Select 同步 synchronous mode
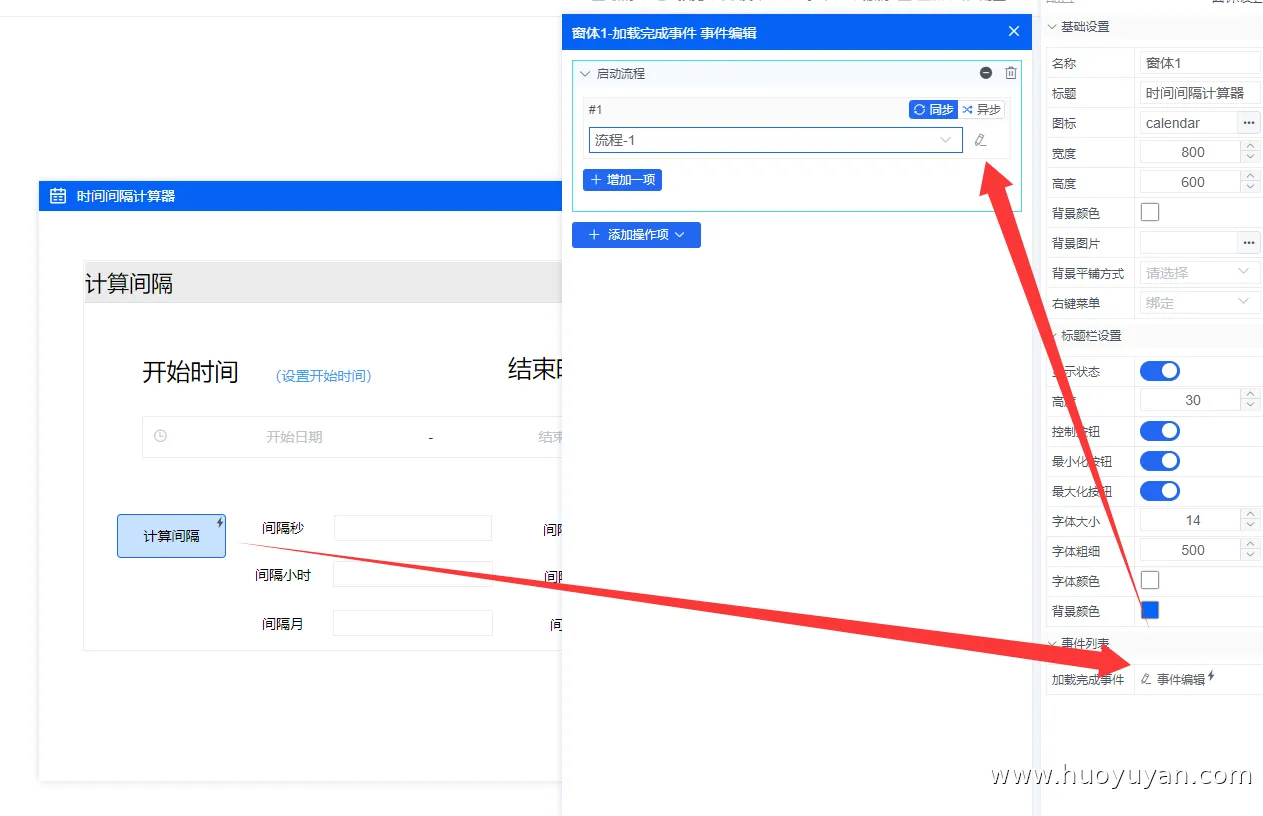This screenshot has width=1263, height=816. point(933,109)
